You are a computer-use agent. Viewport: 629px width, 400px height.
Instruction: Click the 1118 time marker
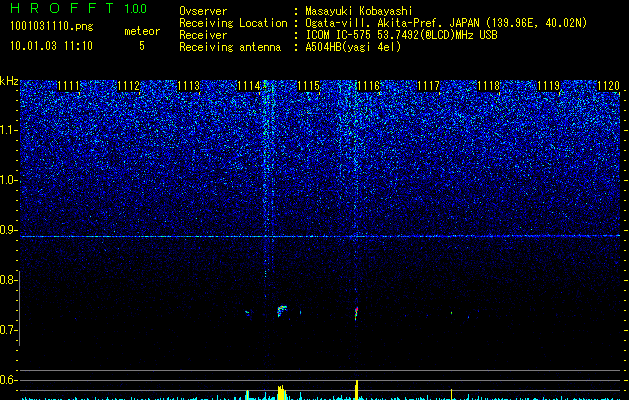coord(488,86)
